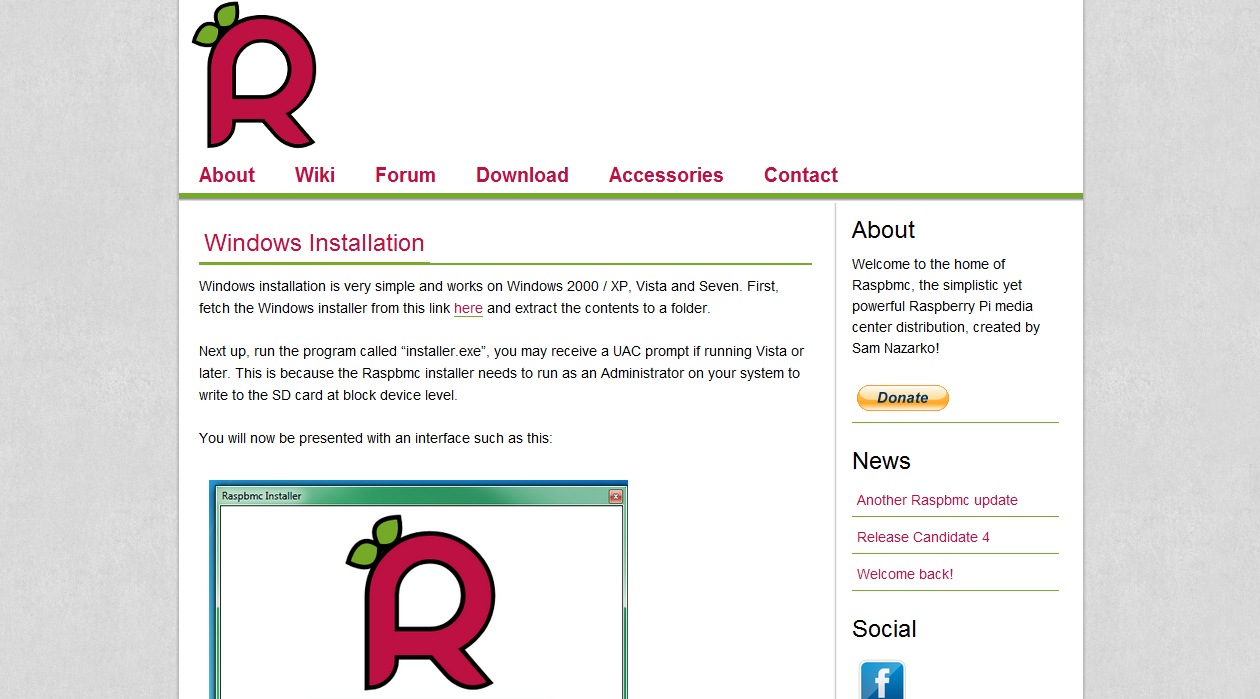Read the 'Release Candidate 4' news post

[x=923, y=537]
